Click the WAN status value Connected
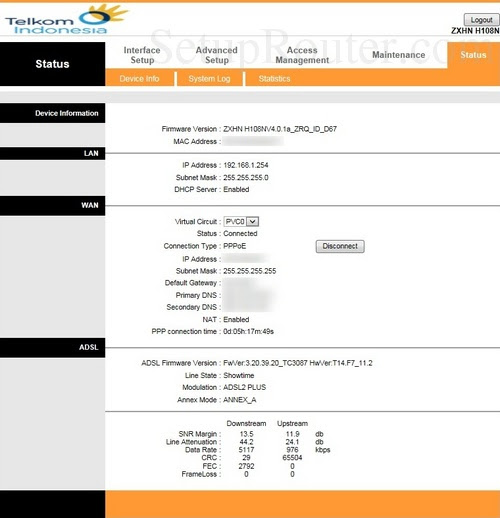500x518 pixels. [x=240, y=233]
